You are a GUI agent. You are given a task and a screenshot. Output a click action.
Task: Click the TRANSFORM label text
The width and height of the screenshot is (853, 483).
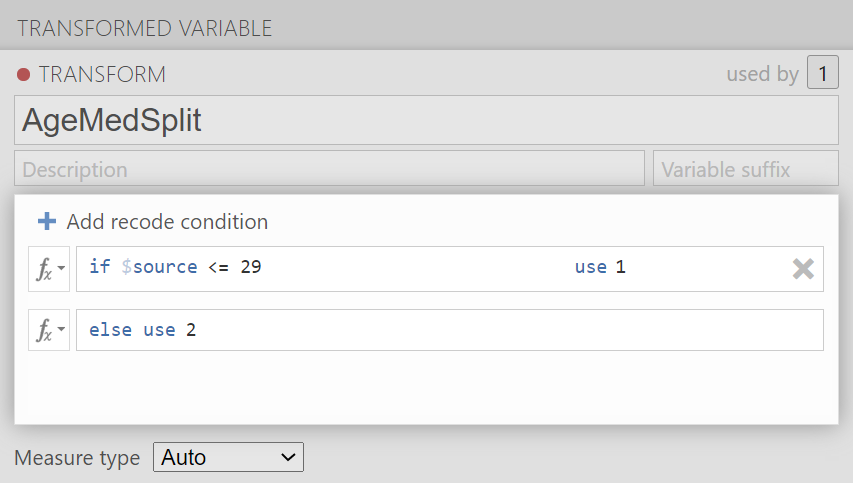(102, 75)
